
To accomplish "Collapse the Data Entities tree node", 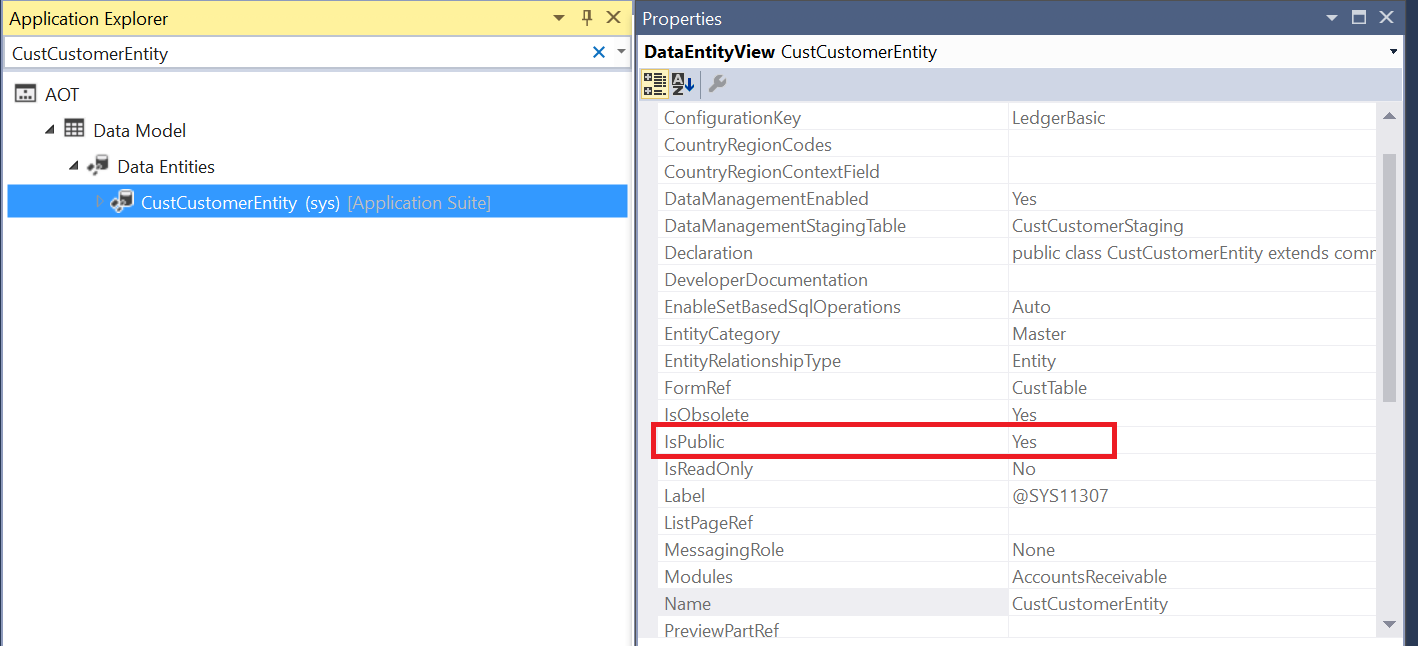I will (x=74, y=166).
